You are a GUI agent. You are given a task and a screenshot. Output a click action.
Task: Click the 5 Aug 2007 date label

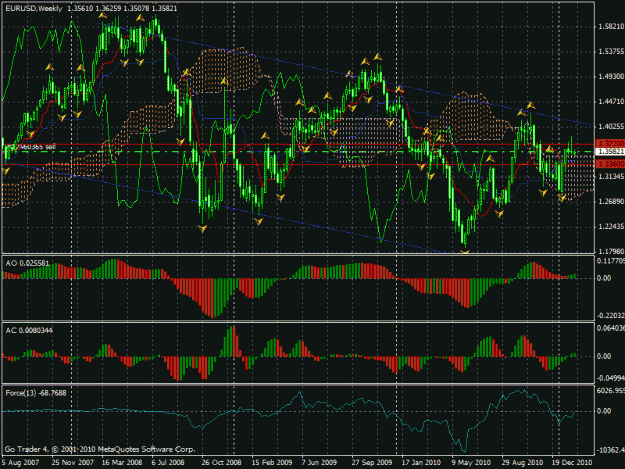point(20,463)
